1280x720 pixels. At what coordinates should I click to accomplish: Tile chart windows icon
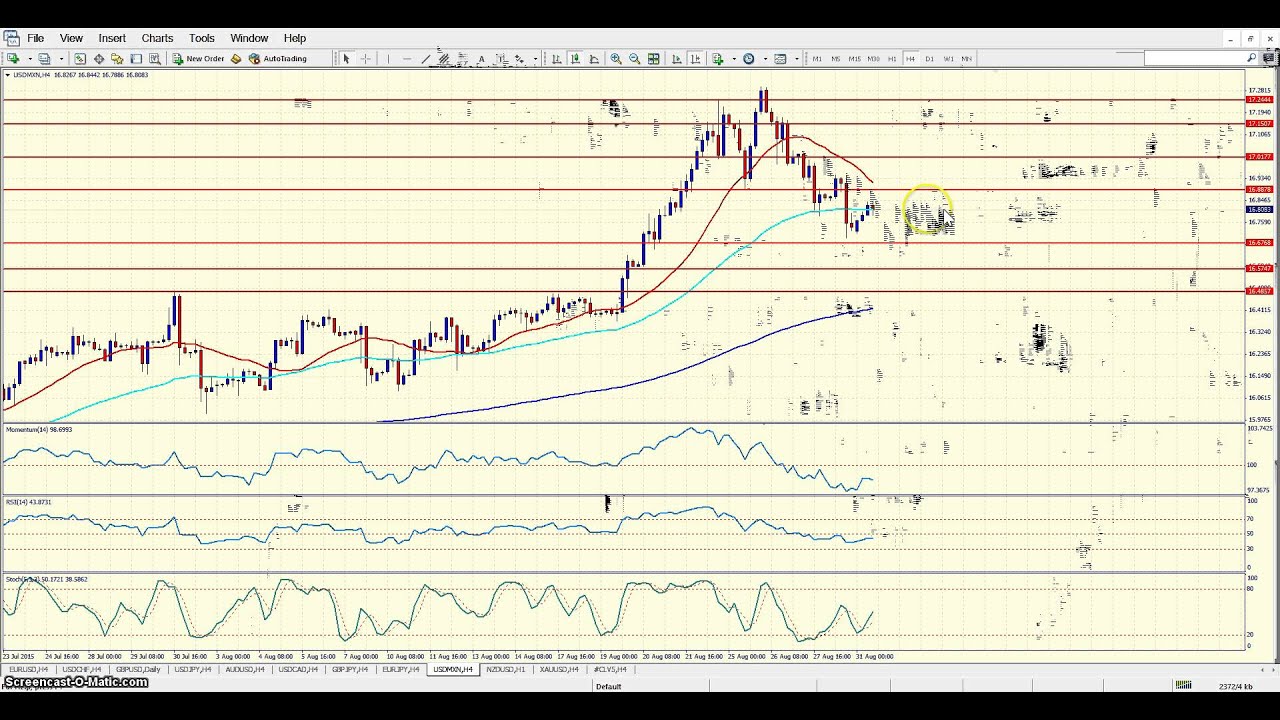pyautogui.click(x=653, y=59)
